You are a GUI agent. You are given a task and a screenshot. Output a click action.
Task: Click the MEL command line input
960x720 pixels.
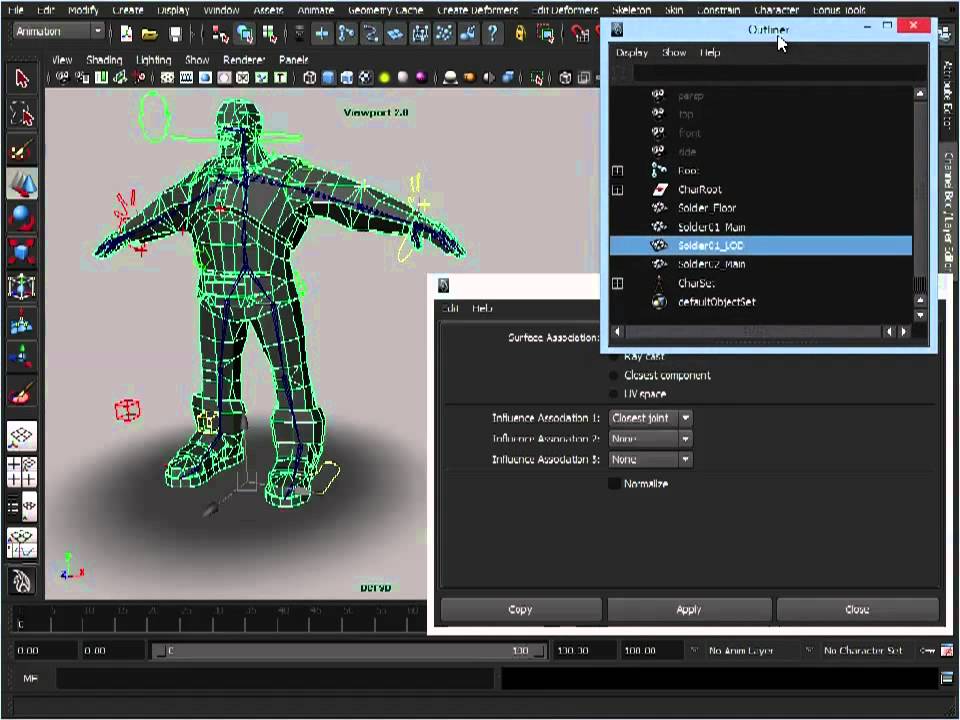tap(274, 678)
